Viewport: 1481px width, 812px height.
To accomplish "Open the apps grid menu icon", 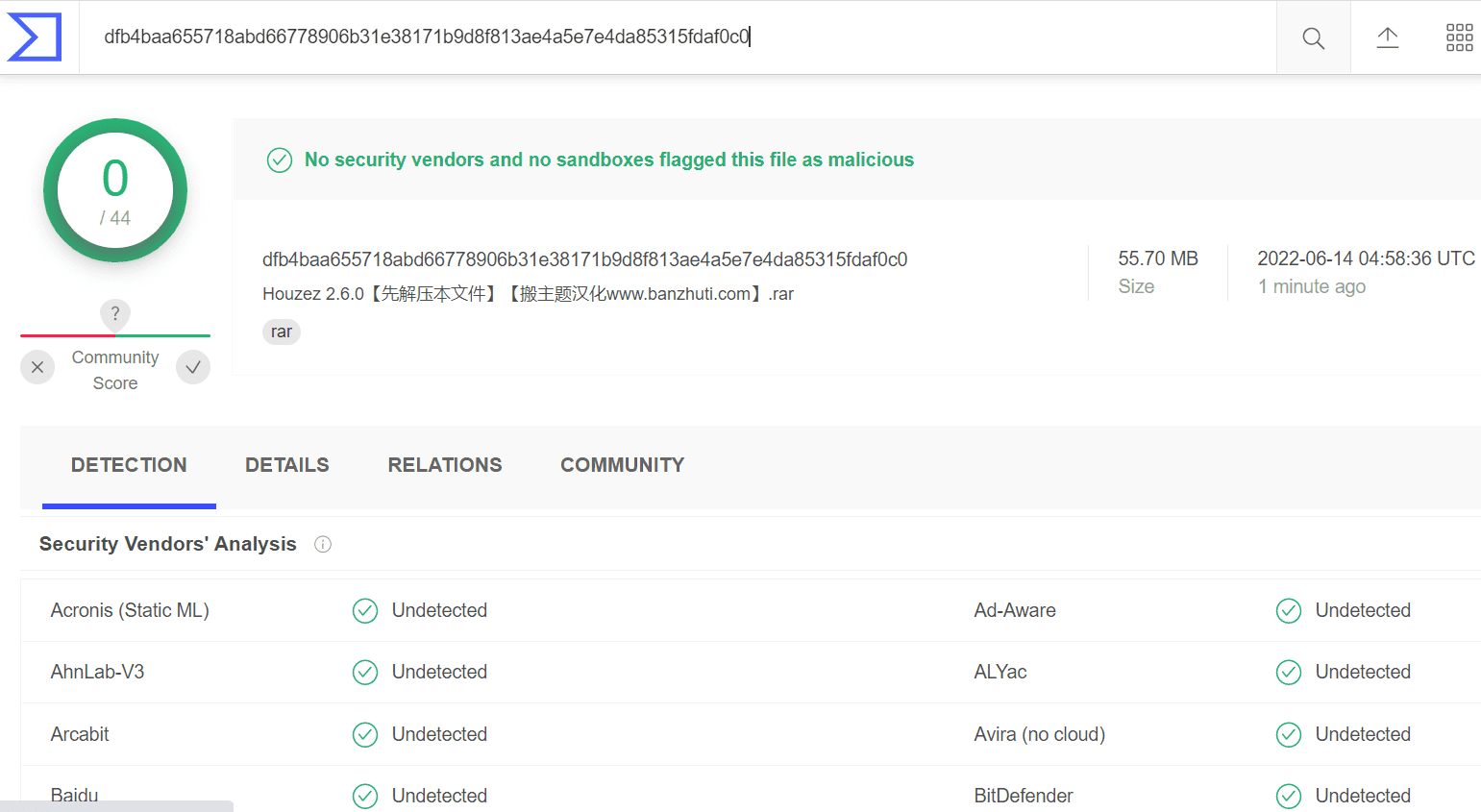I will coord(1459,37).
